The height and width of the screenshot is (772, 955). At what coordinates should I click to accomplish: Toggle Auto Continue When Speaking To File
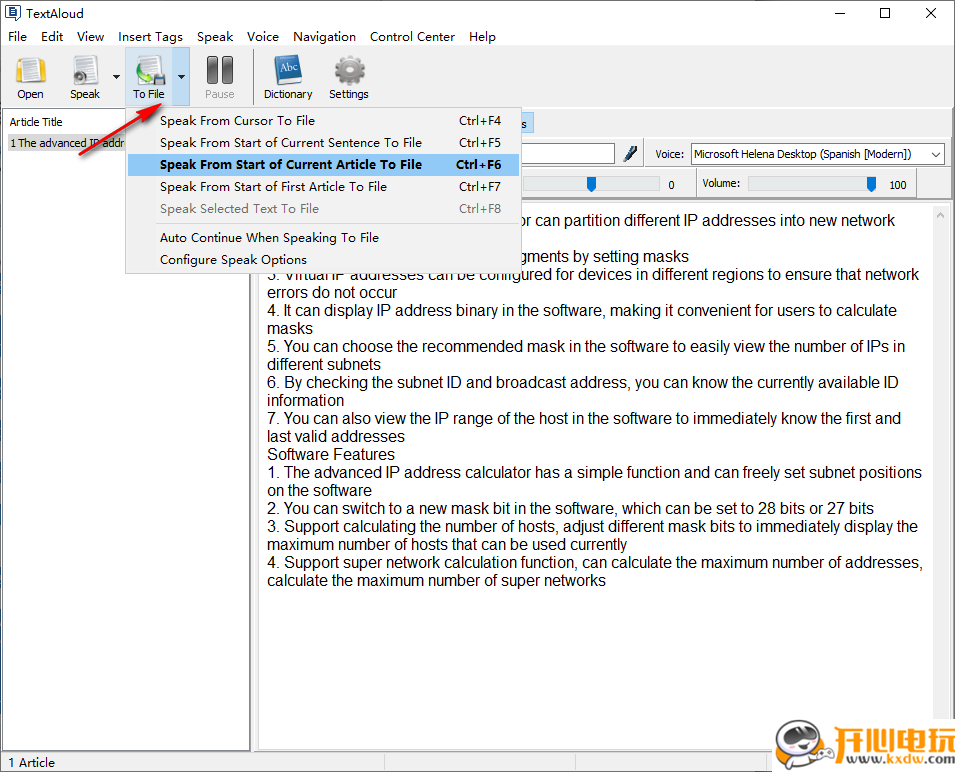tap(269, 238)
